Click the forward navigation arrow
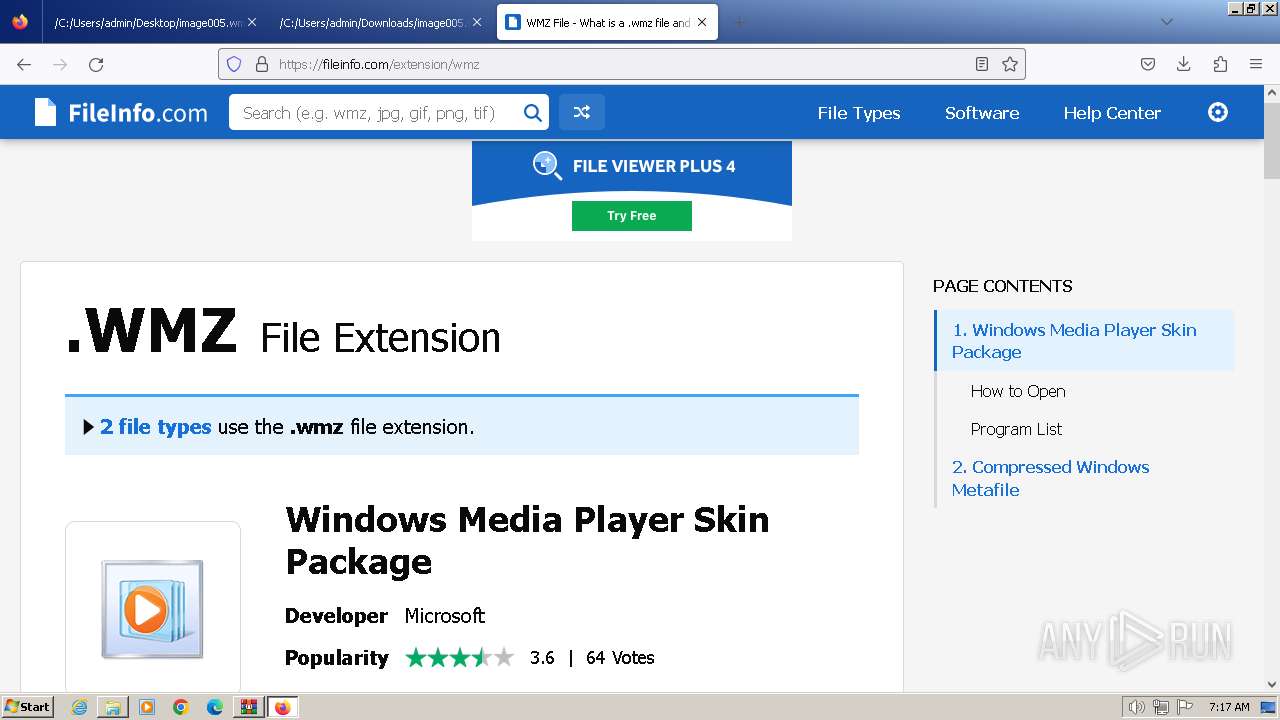This screenshot has width=1280, height=720. click(60, 64)
